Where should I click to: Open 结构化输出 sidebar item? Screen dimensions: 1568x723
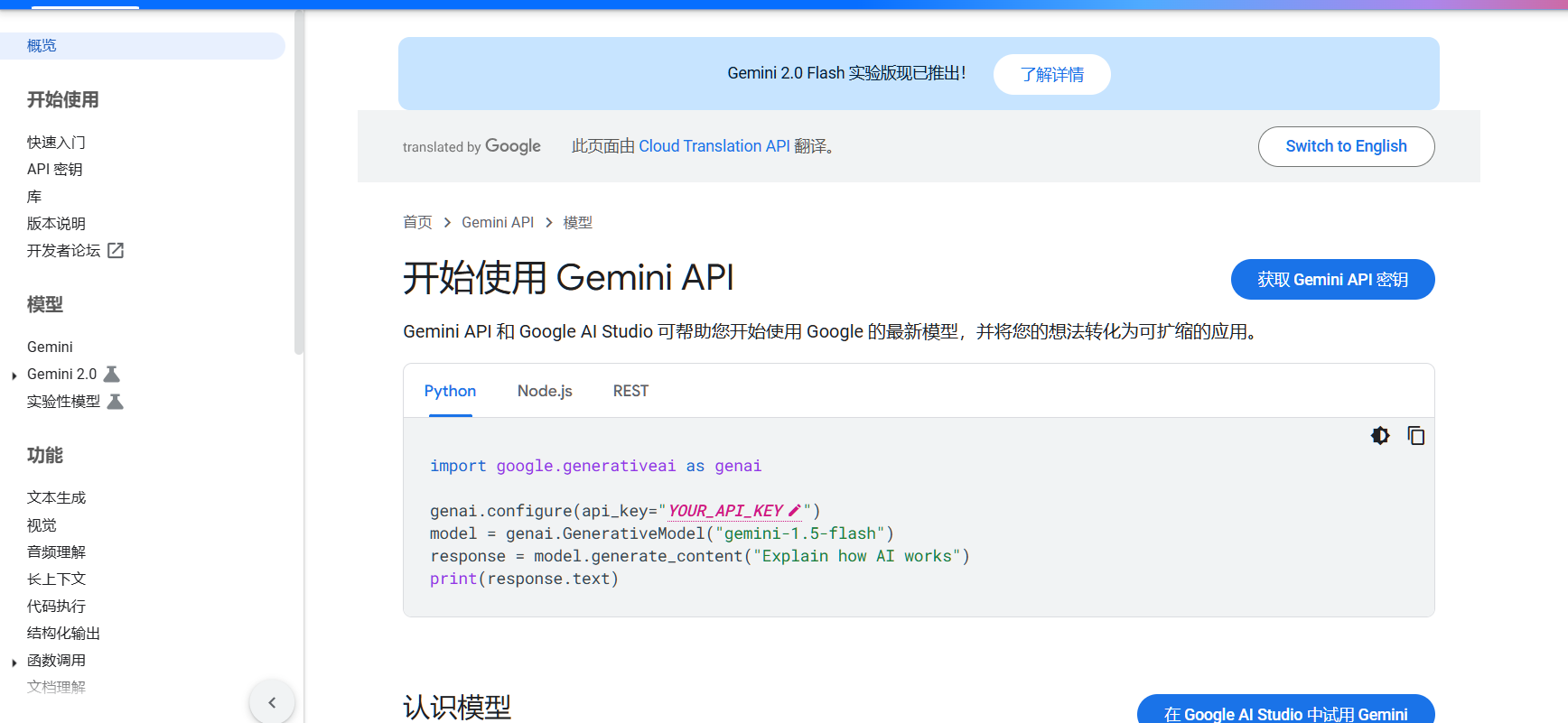tap(63, 633)
